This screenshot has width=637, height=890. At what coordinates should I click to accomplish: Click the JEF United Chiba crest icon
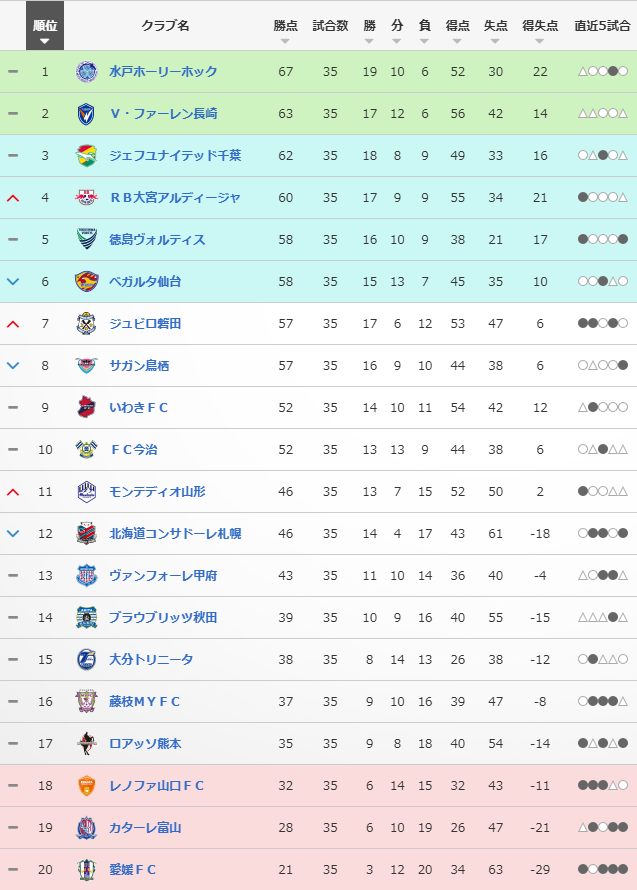click(x=87, y=156)
